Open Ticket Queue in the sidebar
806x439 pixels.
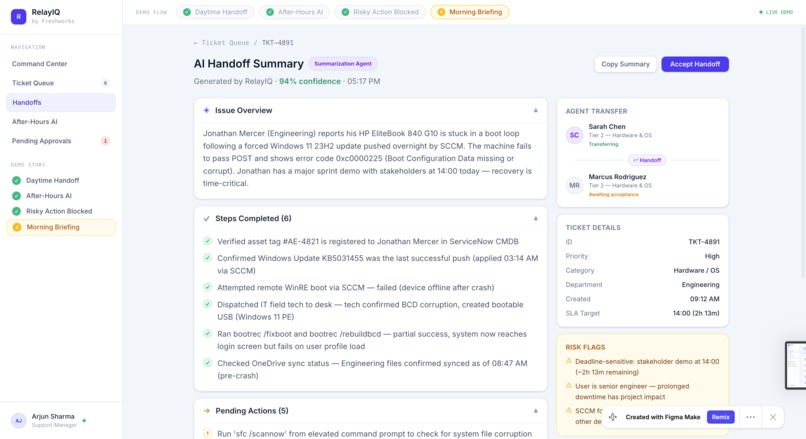tap(61, 83)
